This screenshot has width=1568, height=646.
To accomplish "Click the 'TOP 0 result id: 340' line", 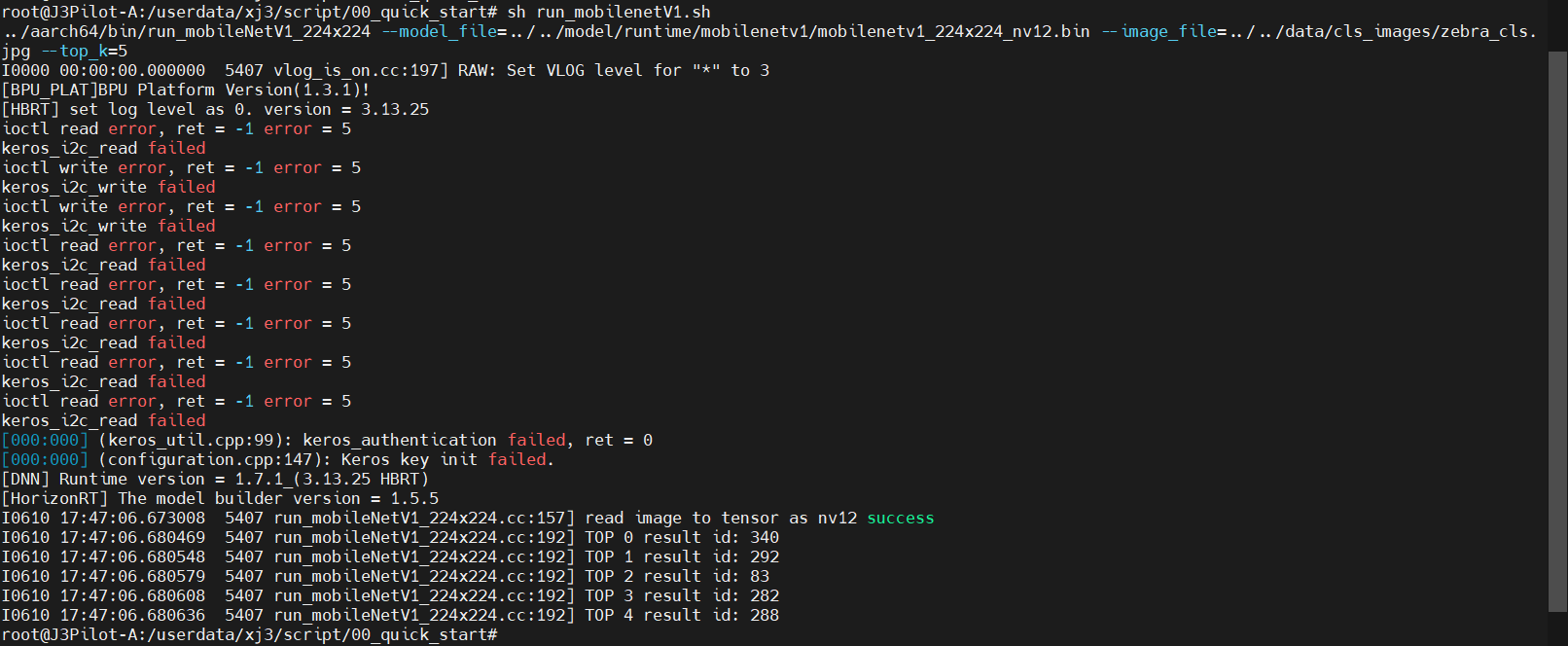I will click(681, 537).
